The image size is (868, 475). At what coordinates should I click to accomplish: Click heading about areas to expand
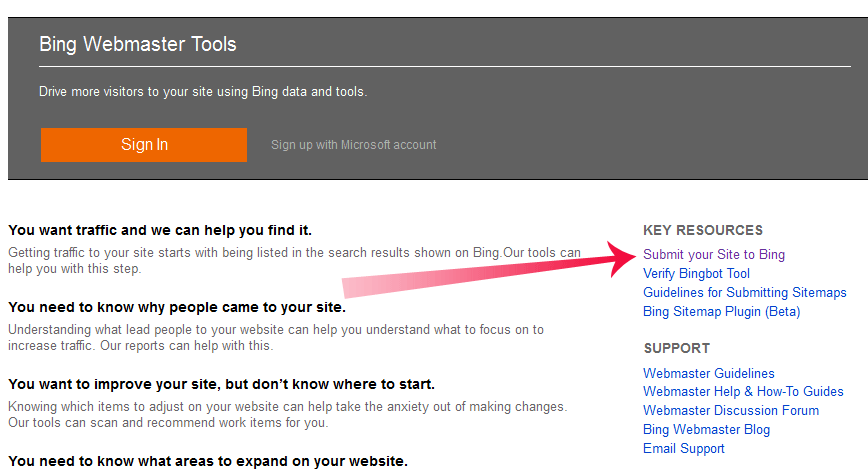click(x=208, y=461)
